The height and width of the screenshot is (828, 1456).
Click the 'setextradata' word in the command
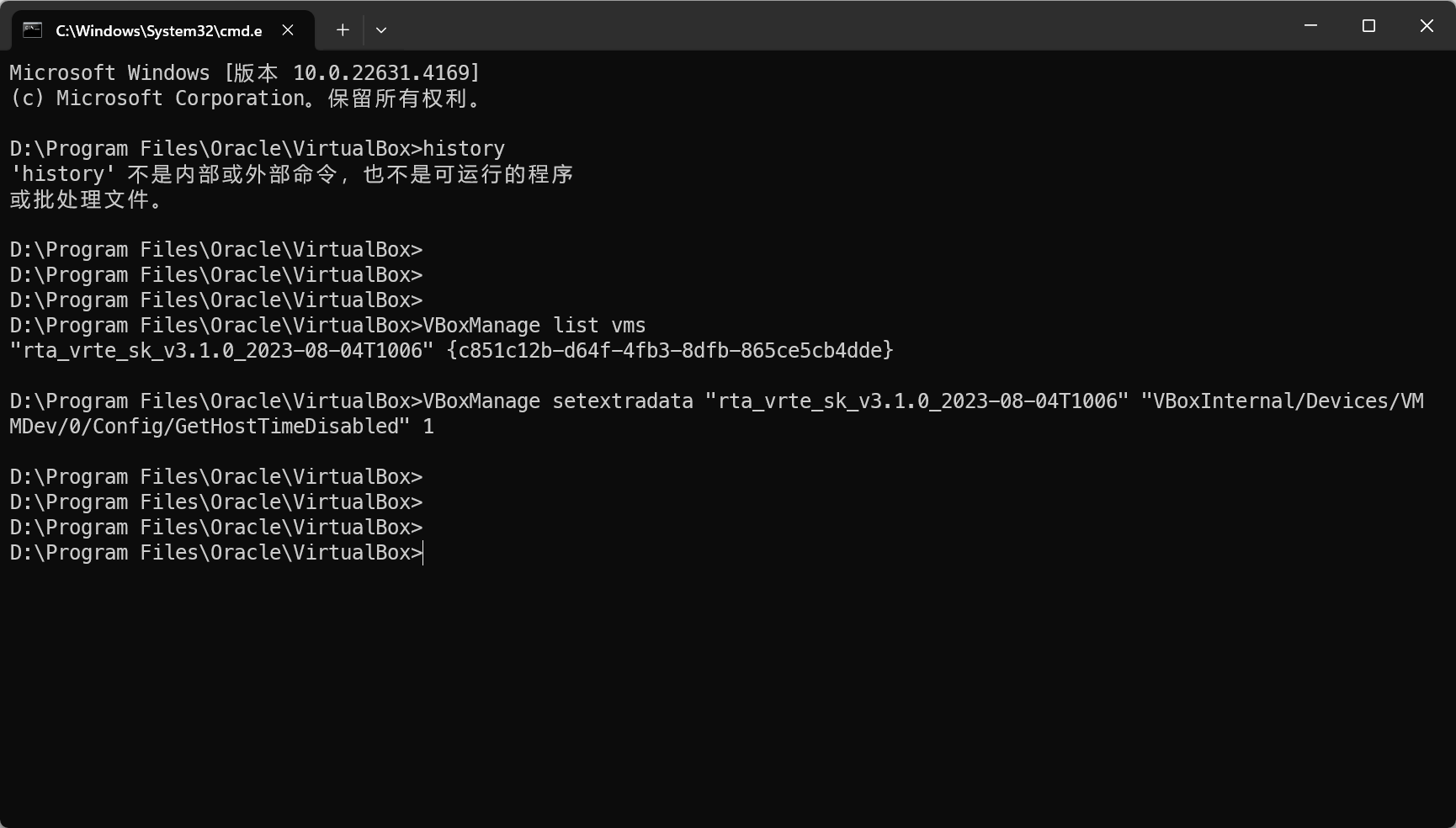(x=622, y=401)
